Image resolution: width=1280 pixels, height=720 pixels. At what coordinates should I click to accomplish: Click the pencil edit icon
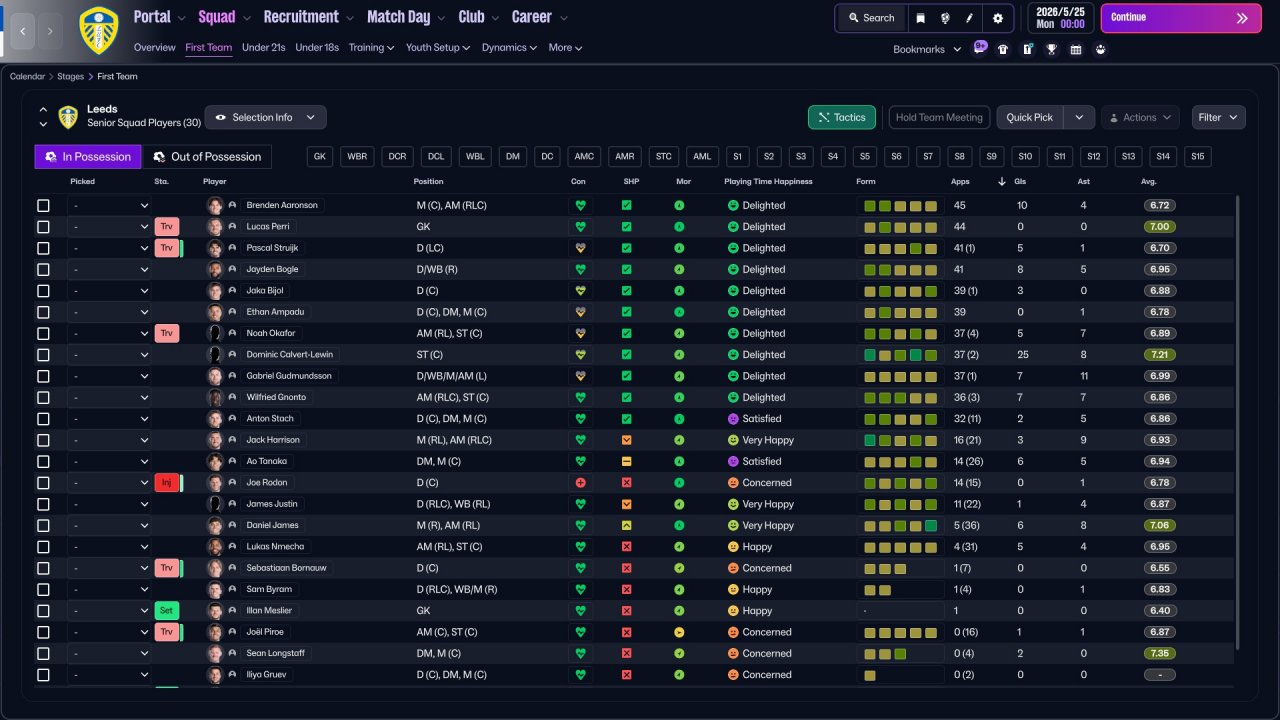[969, 18]
